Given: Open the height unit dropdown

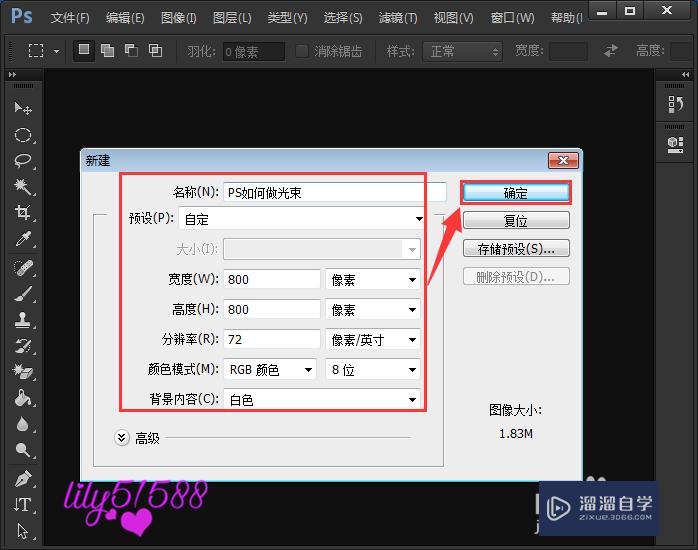Looking at the screenshot, I should coord(373,309).
